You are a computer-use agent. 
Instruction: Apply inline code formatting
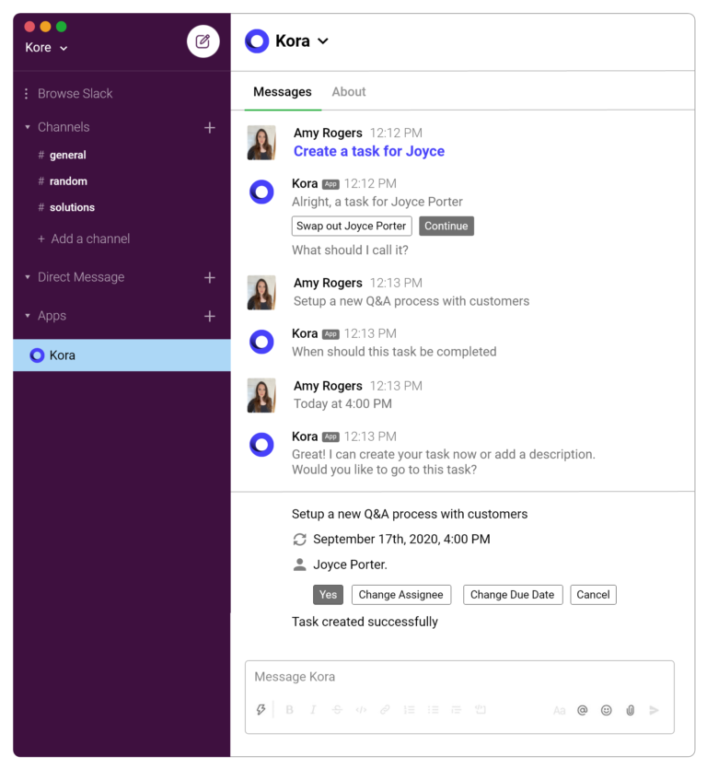pyautogui.click(x=361, y=710)
